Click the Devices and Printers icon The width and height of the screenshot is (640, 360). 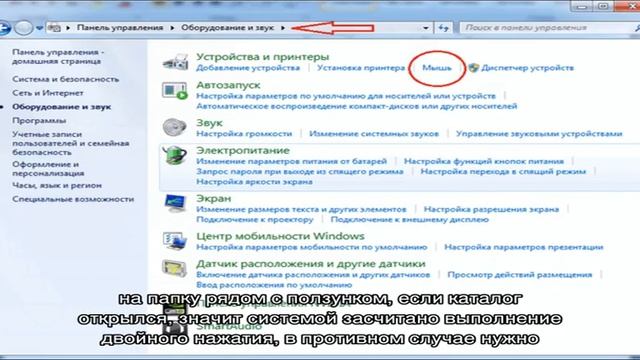click(x=175, y=62)
